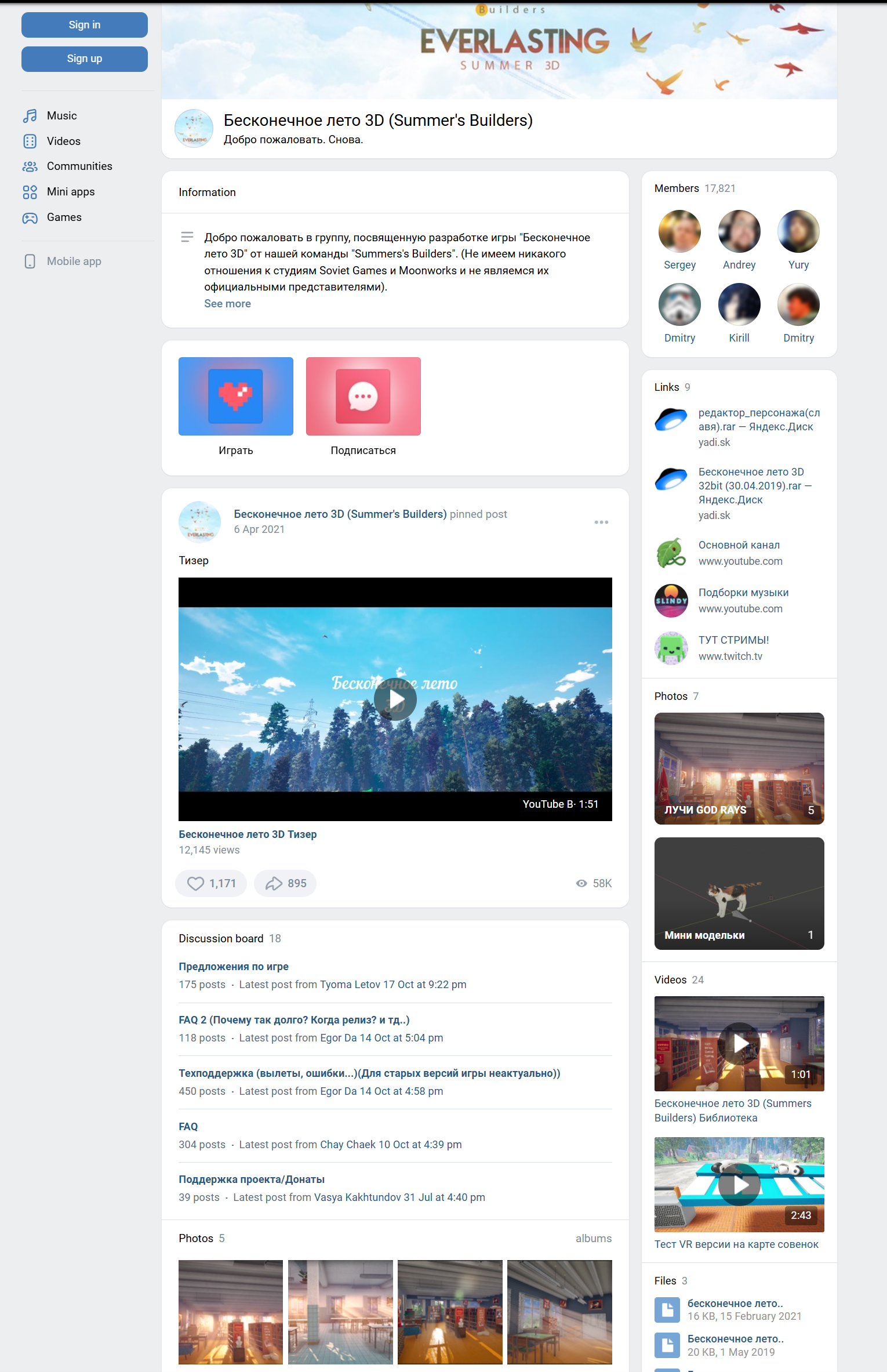This screenshot has width=887, height=1372.
Task: Click the file icon for 20 KB document
Action: pyautogui.click(x=667, y=1345)
